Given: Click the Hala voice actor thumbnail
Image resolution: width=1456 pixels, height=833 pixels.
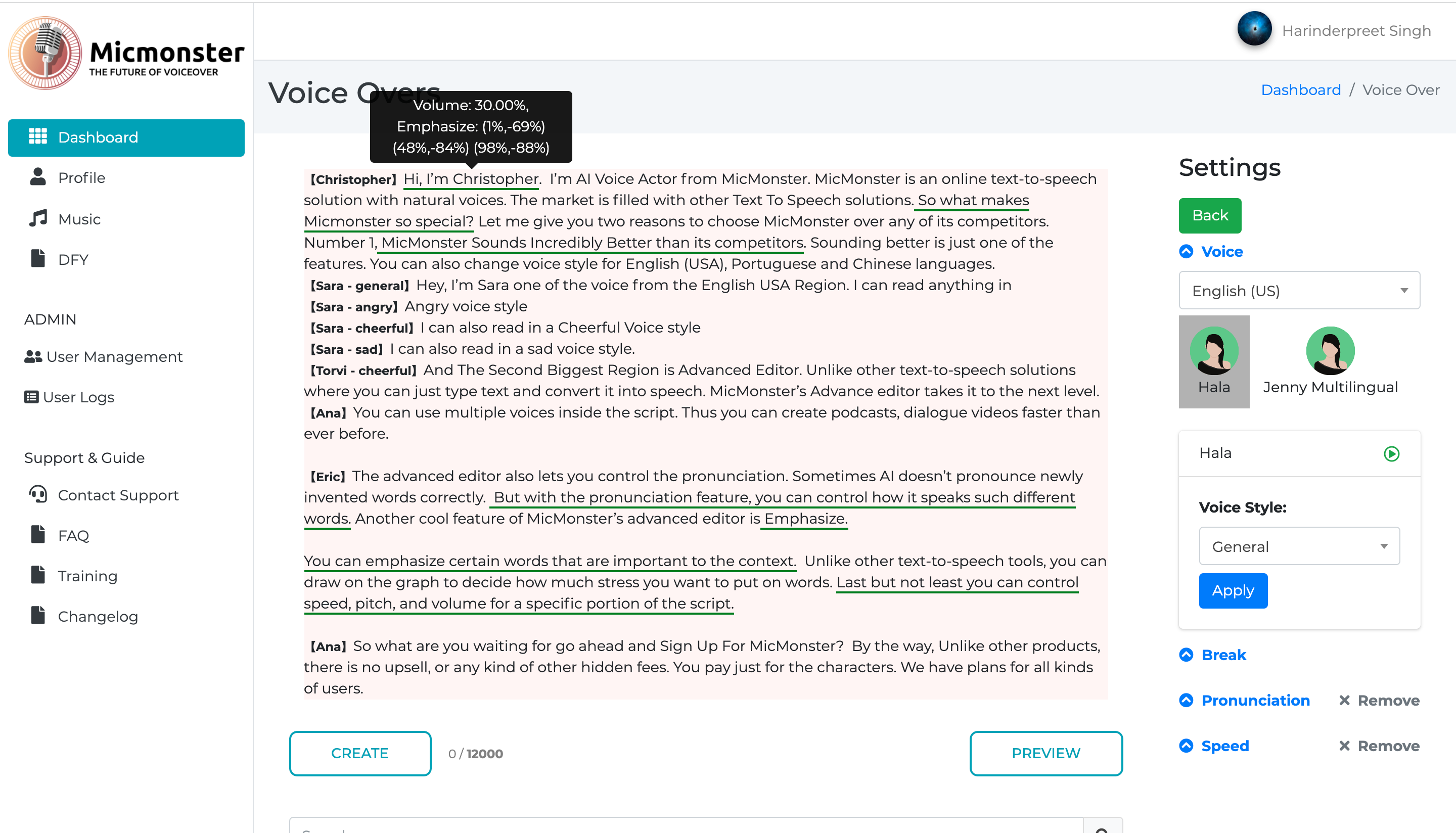Looking at the screenshot, I should click(x=1214, y=360).
